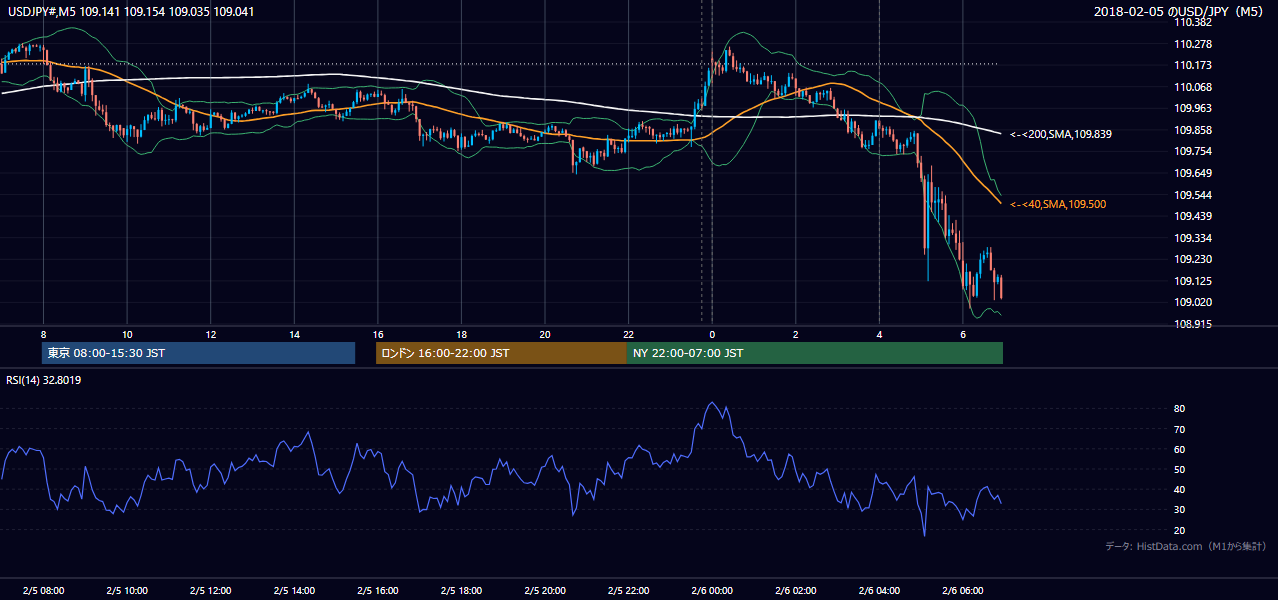
Task: Click price level 108.915 on axis
Action: pos(1194,324)
